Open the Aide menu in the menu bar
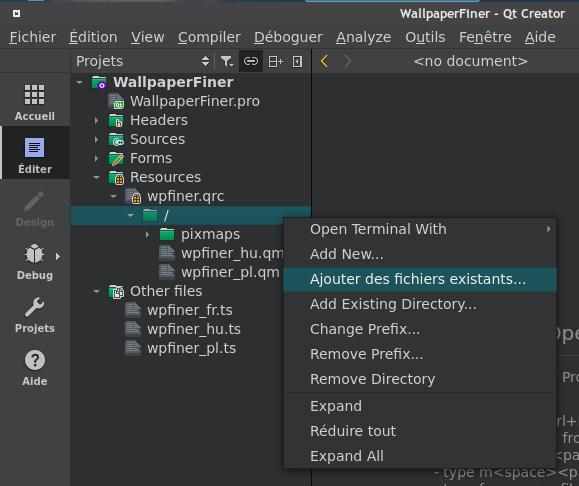Image resolution: width=579 pixels, height=486 pixels. click(x=540, y=37)
